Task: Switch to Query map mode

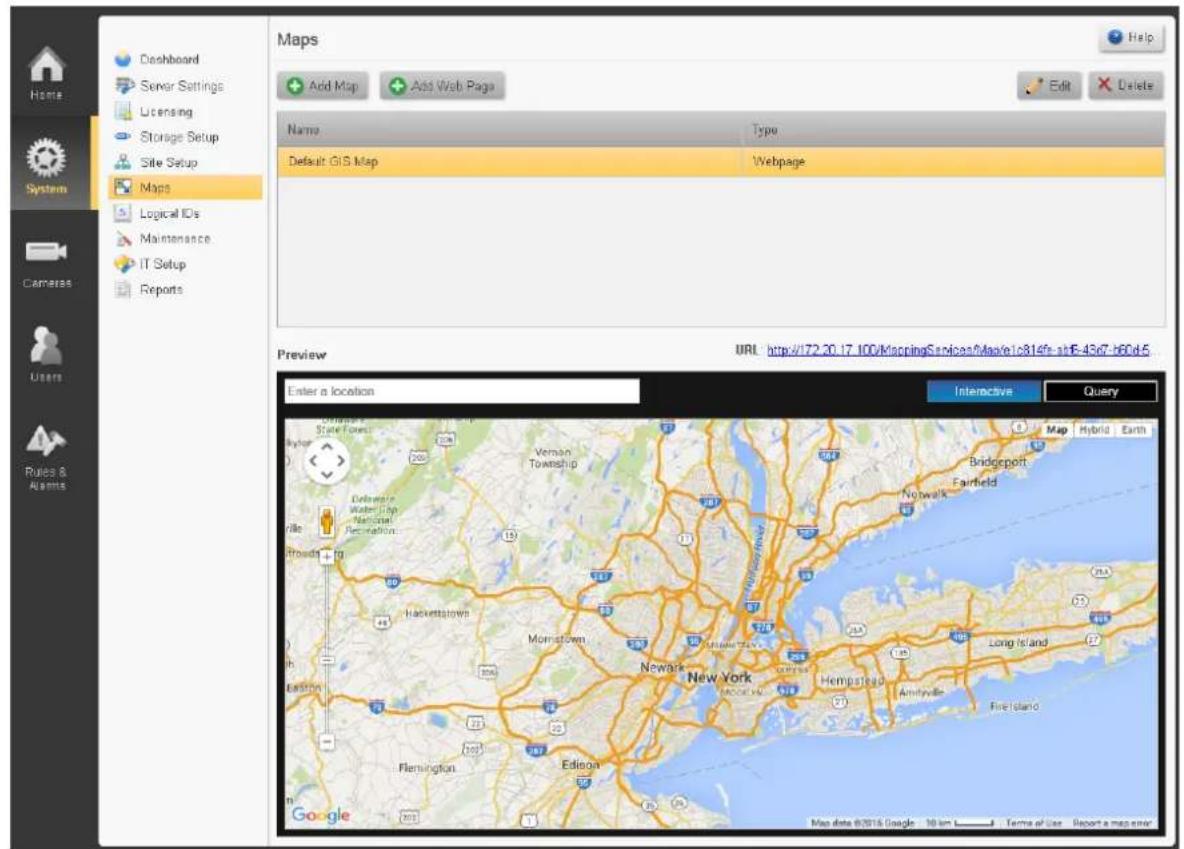Action: click(x=1100, y=391)
